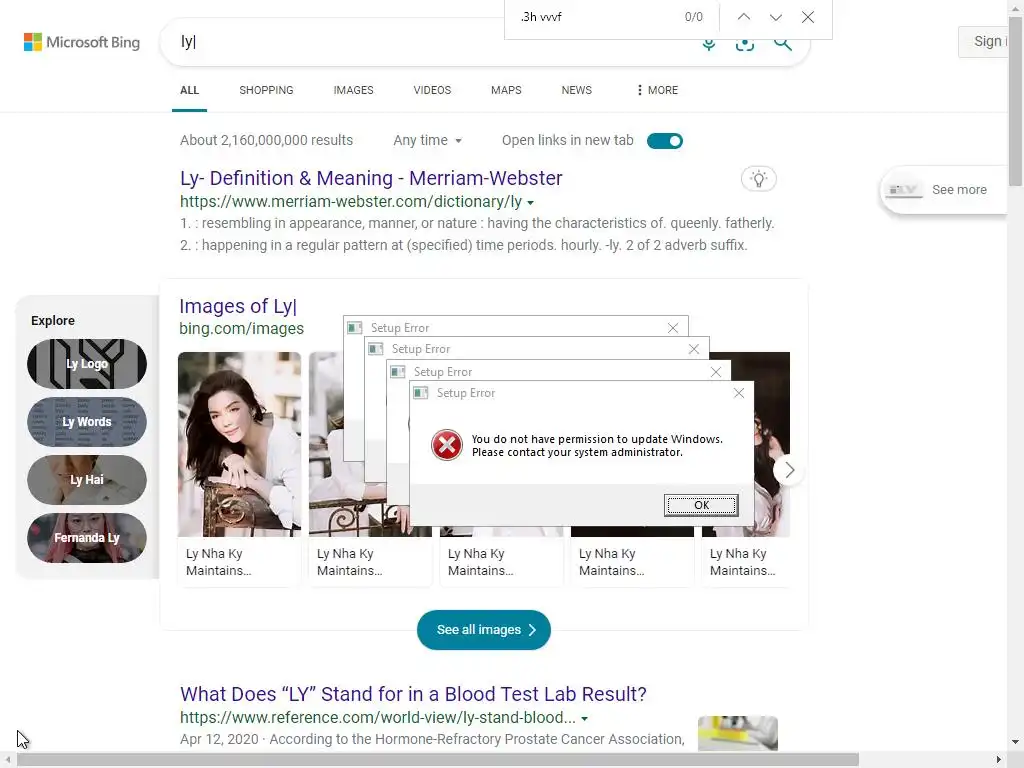Click the vertical scrollbar thumb

coord(1016,101)
